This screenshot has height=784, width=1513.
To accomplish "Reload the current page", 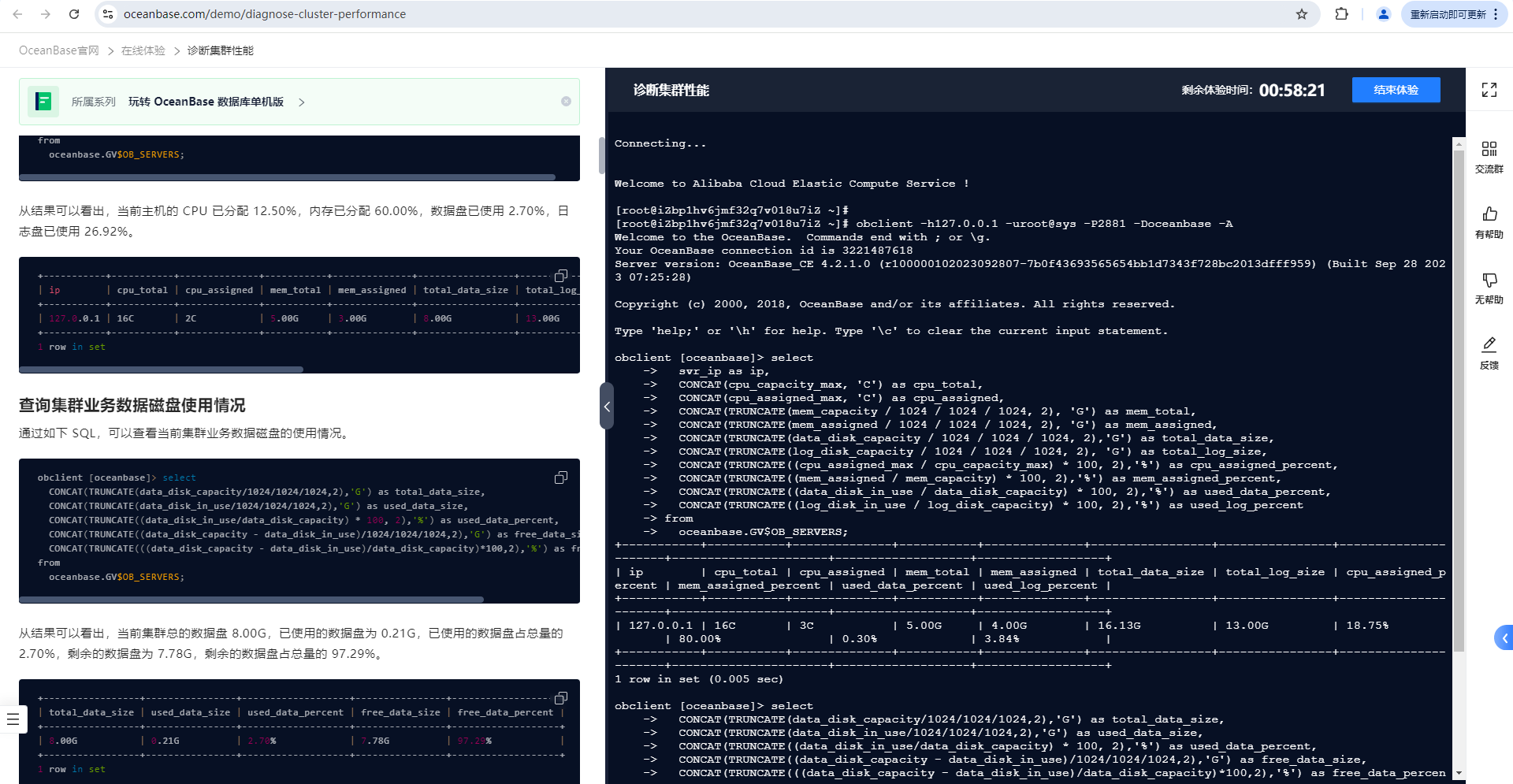I will (74, 14).
